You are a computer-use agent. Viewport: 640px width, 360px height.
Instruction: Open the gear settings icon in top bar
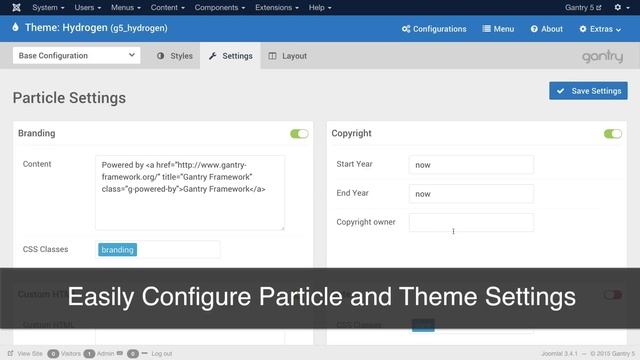(622, 7)
